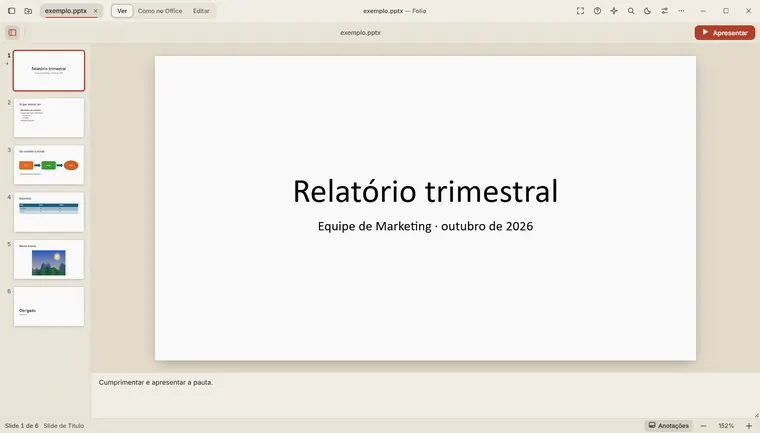The image size is (760, 433).
Task: Close the exemplo.pptx tab
Action: coord(95,11)
